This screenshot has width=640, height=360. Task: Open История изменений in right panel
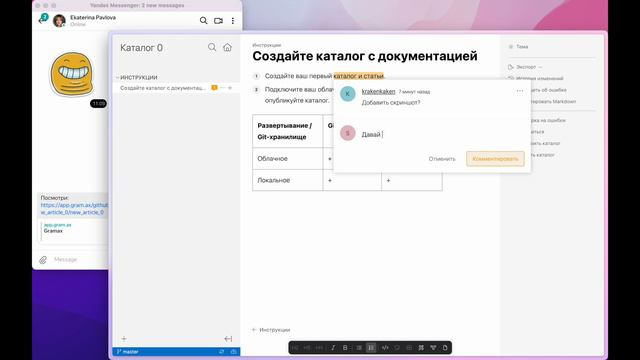[536, 78]
